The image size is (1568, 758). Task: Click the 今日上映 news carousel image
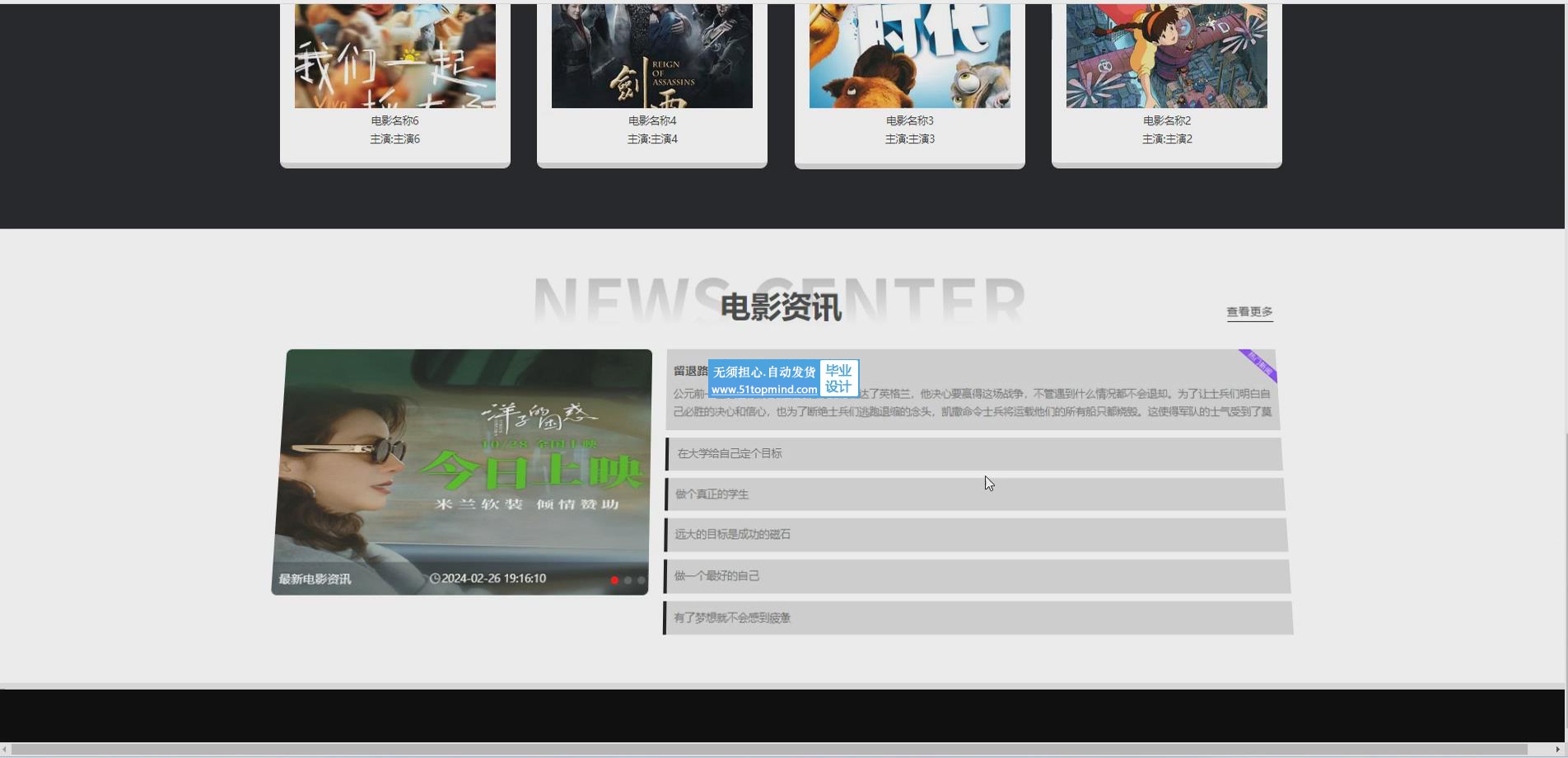(x=461, y=471)
